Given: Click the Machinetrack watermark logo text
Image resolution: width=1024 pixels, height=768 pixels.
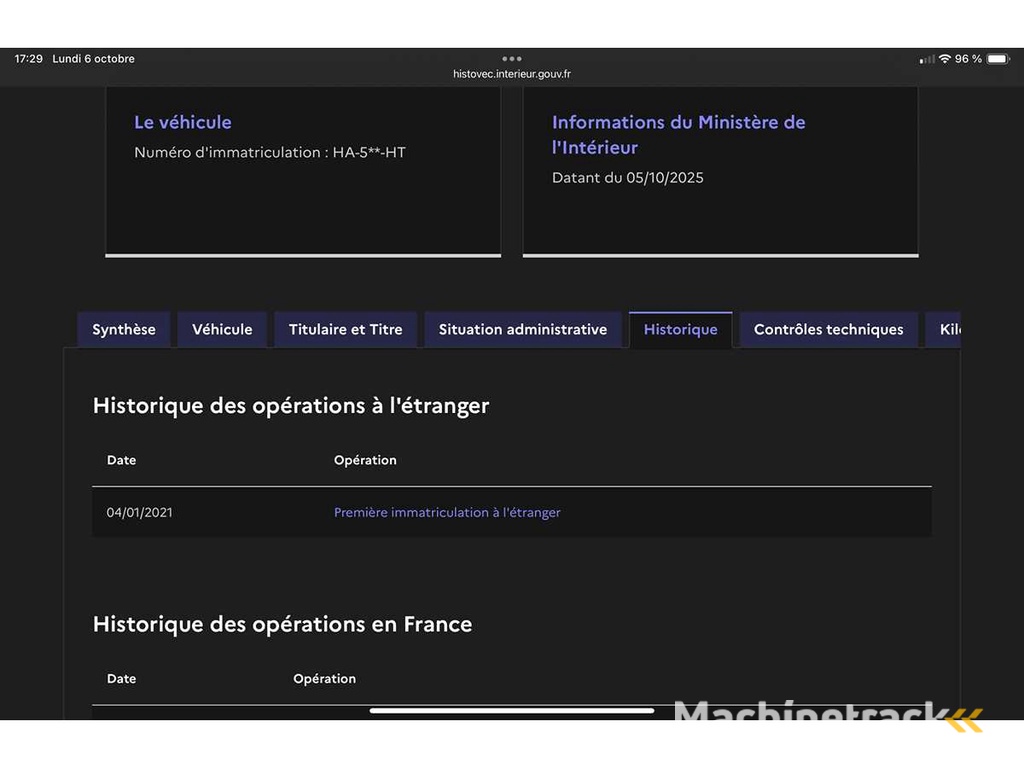Looking at the screenshot, I should tap(808, 713).
